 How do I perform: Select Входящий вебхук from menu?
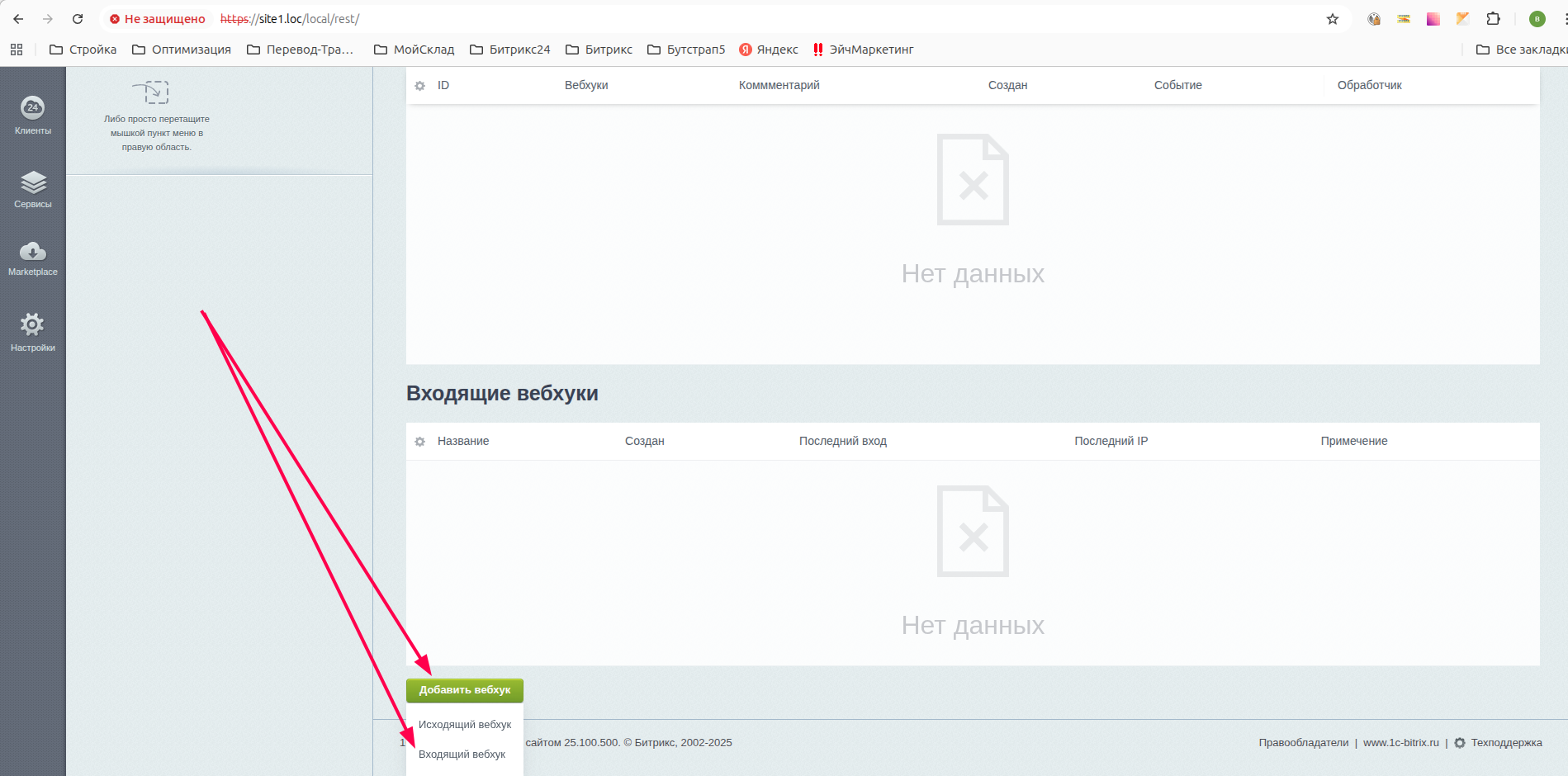pyautogui.click(x=462, y=755)
